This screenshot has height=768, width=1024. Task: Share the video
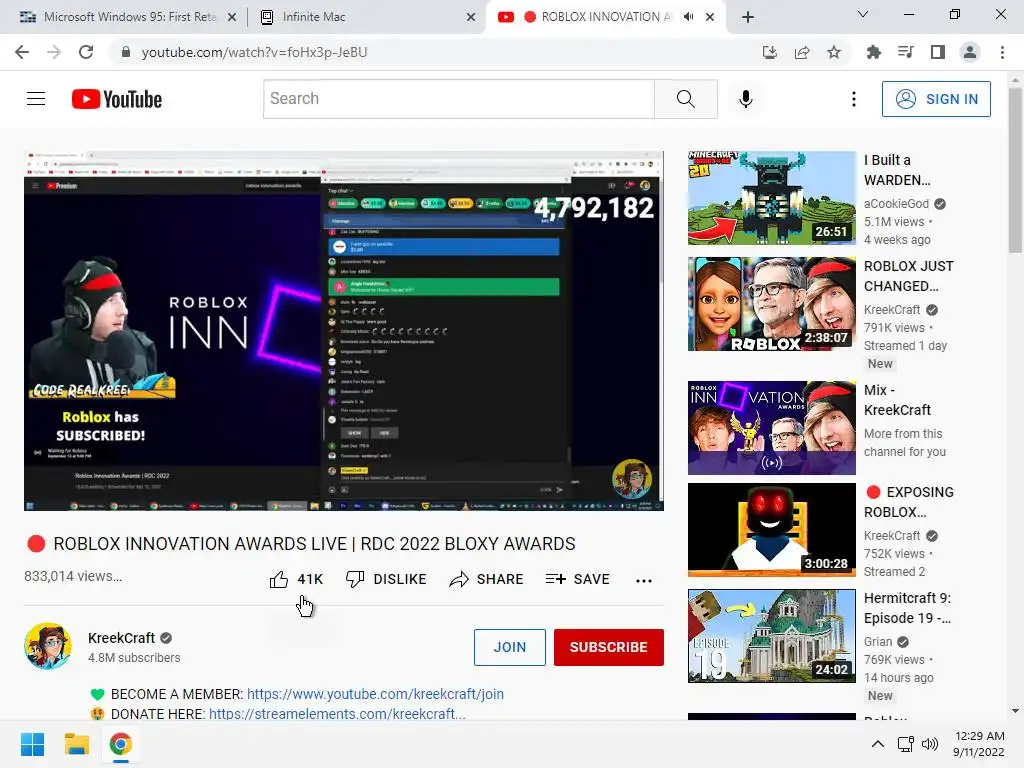[487, 579]
